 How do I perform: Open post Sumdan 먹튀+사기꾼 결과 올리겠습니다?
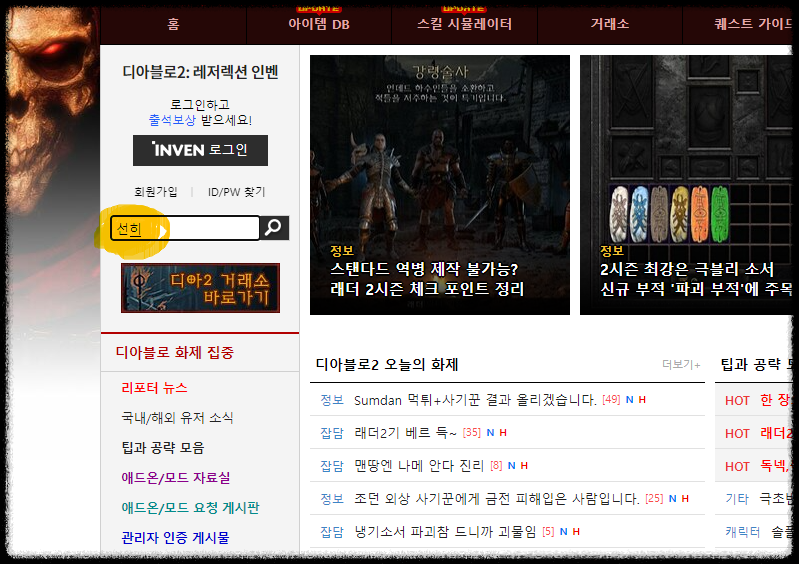pyautogui.click(x=475, y=400)
